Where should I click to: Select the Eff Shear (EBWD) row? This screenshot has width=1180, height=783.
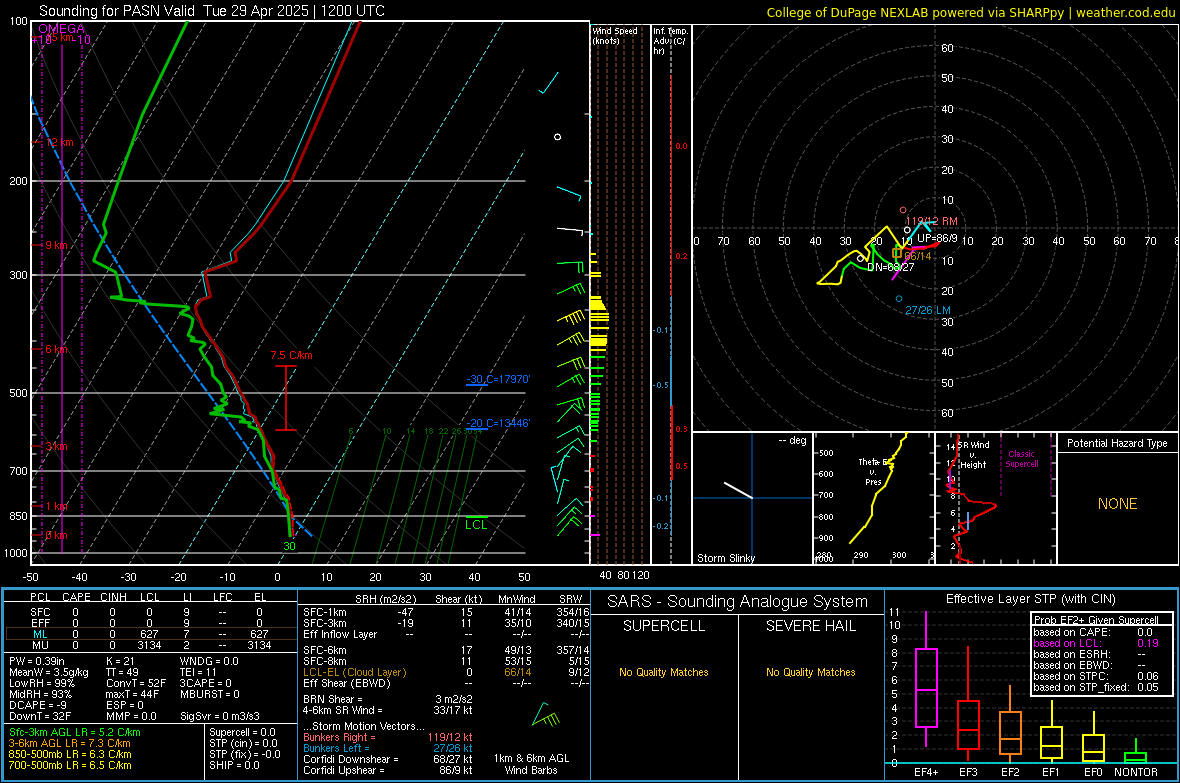[x=446, y=684]
